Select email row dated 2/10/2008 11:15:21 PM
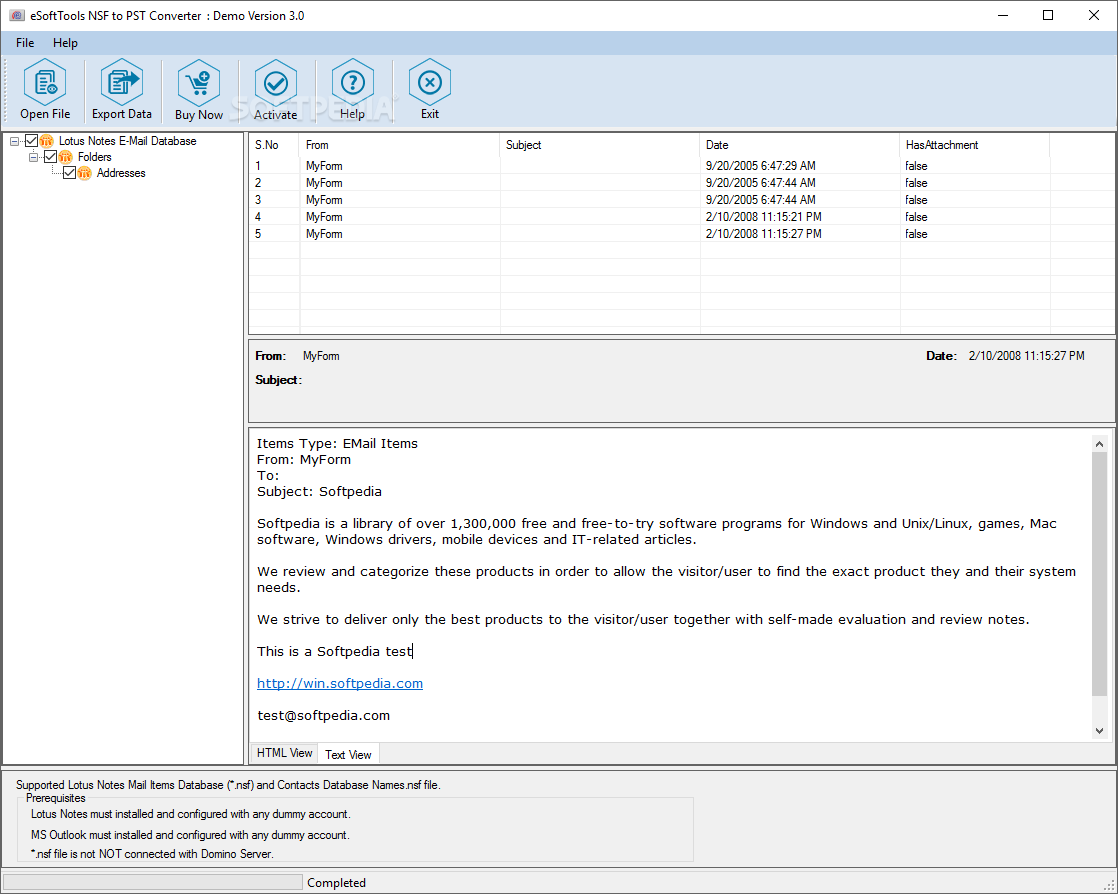This screenshot has height=894, width=1118. pos(681,217)
